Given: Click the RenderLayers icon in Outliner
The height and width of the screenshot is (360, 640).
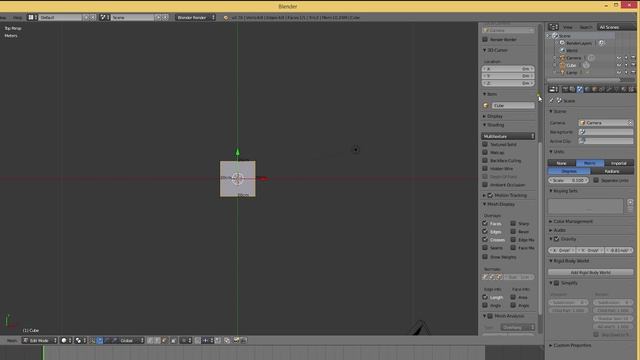Looking at the screenshot, I should 562,43.
